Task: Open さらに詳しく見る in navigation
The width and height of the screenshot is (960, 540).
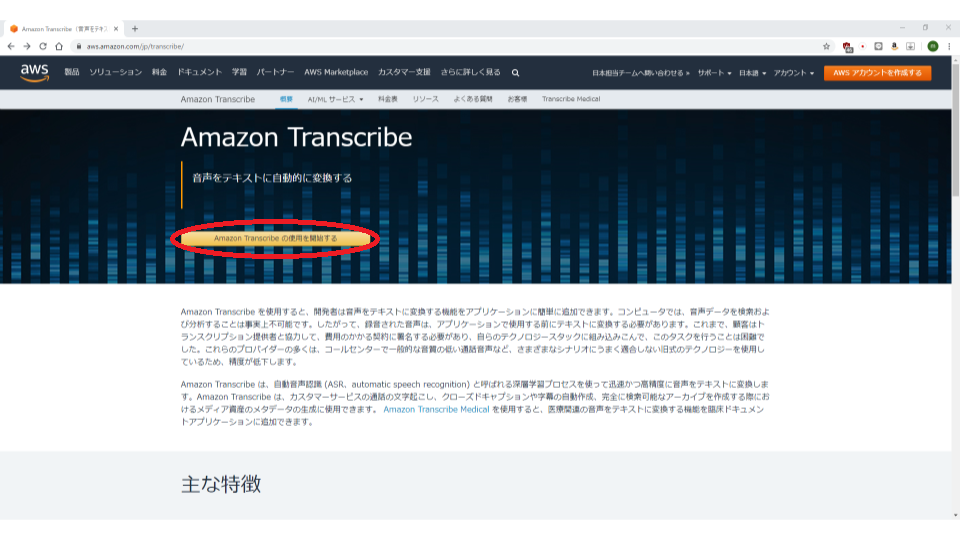Action: tap(471, 72)
